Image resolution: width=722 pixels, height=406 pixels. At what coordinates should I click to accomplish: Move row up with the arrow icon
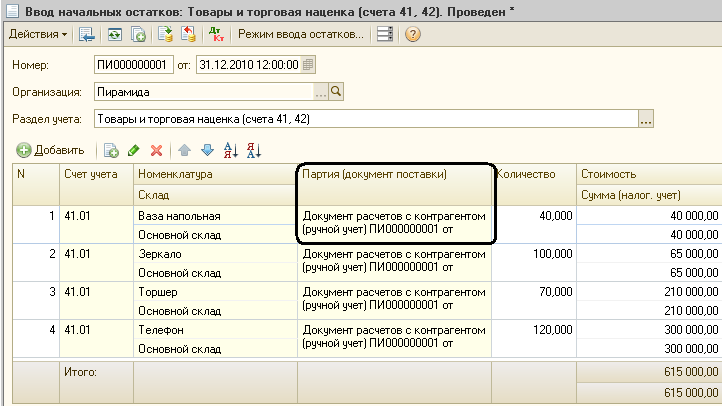click(x=184, y=150)
